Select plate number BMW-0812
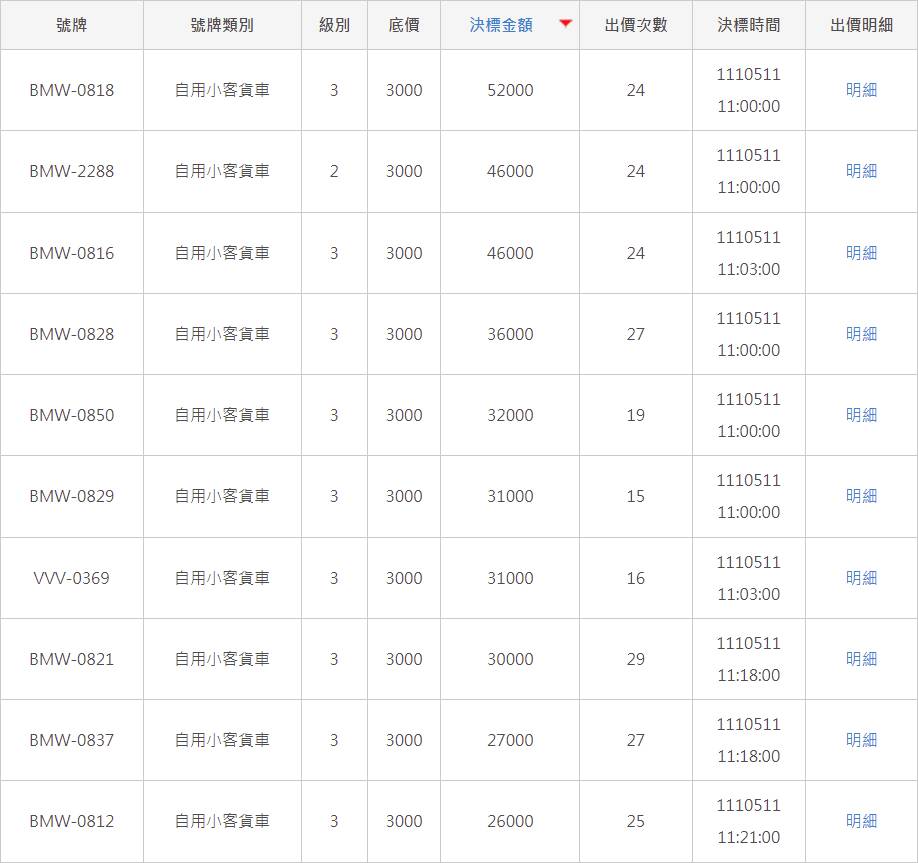 pyautogui.click(x=71, y=821)
